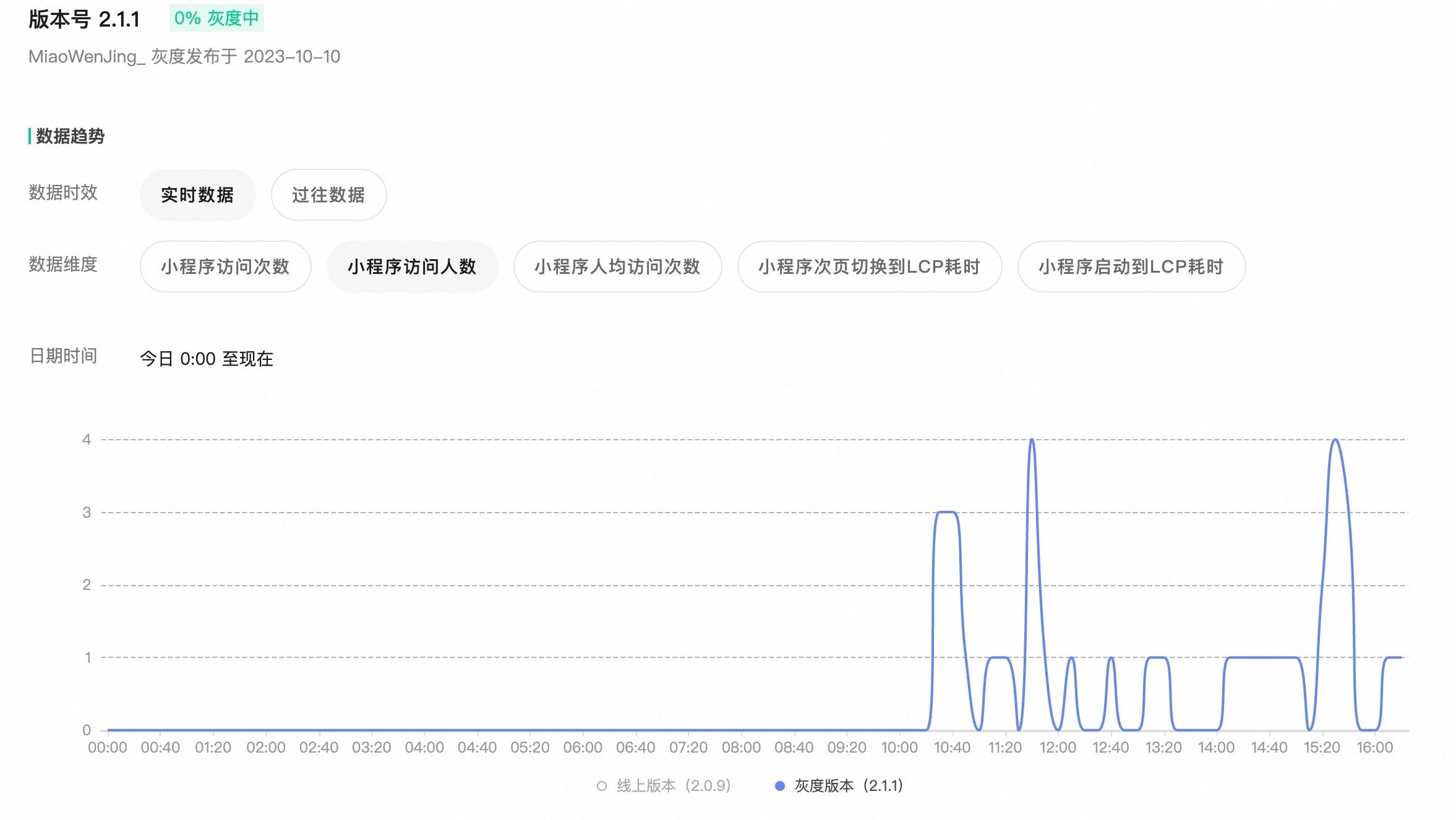Select 小程序次页切换到LCP耗时 dimension
Image resolution: width=1456 pixels, height=820 pixels.
[869, 267]
